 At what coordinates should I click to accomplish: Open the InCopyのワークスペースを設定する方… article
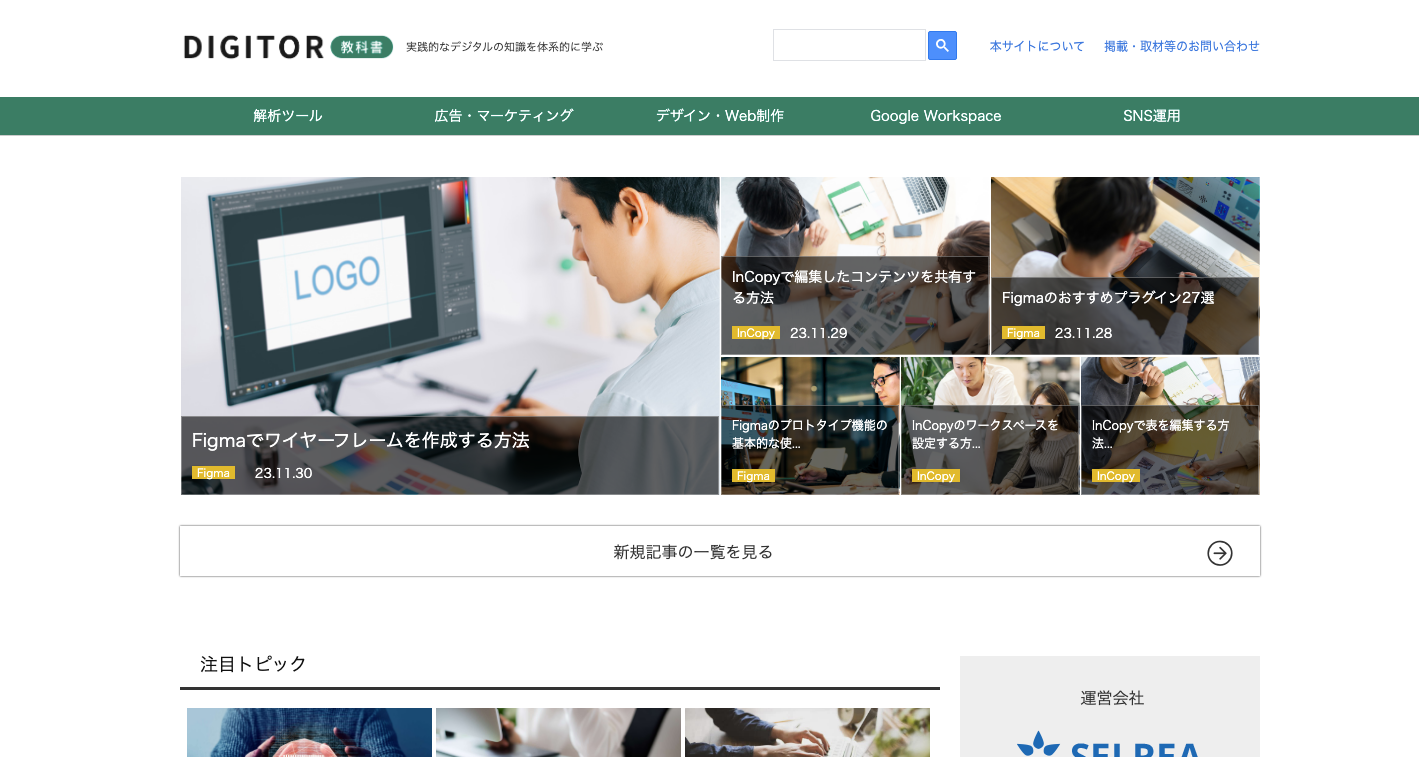(986, 434)
